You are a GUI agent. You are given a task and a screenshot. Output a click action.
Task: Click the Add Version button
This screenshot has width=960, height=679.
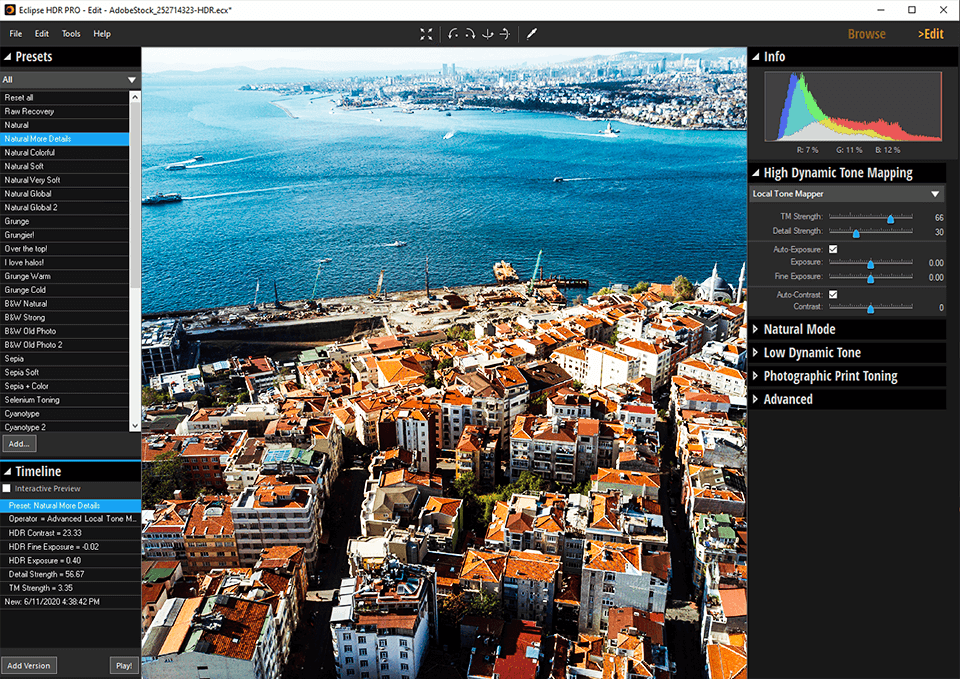pyautogui.click(x=28, y=665)
